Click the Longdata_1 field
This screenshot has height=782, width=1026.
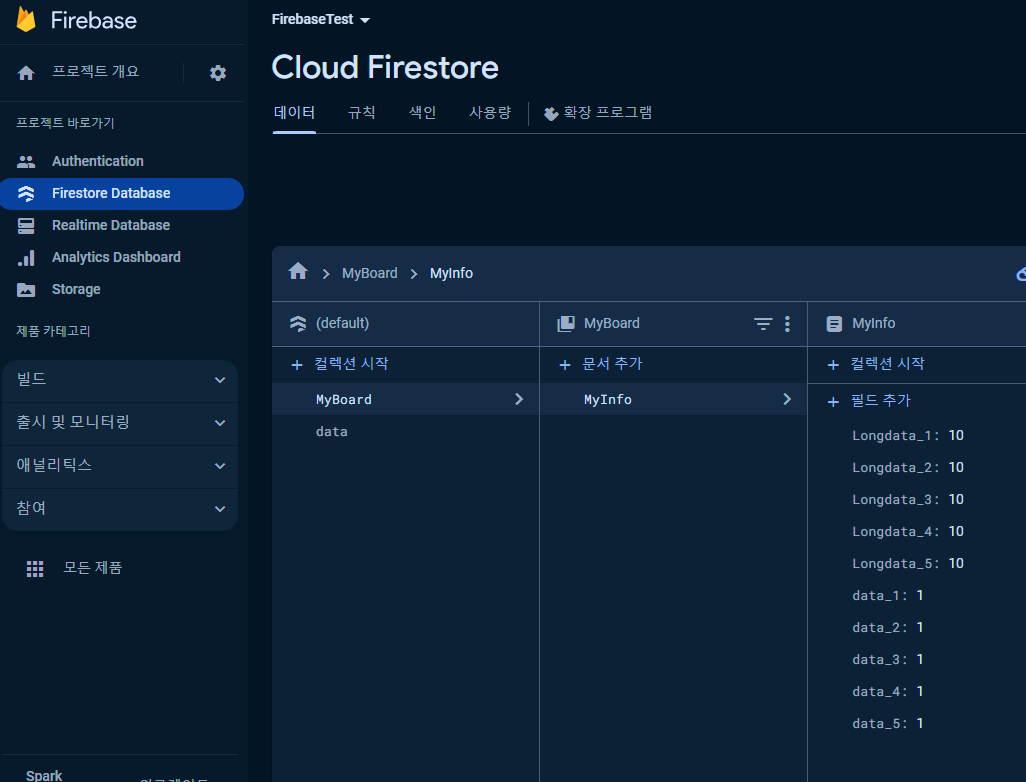tap(908, 436)
